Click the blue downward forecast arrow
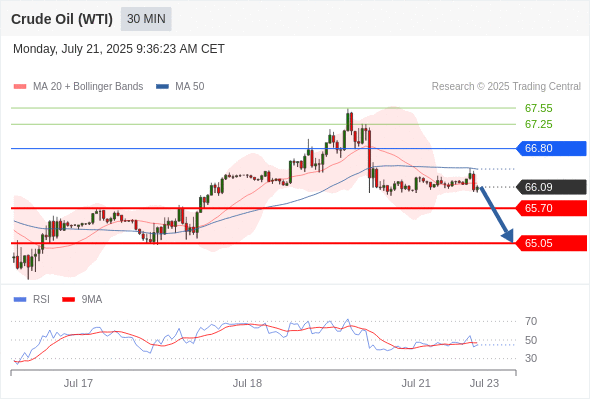Screen dimensions: 590x400 [x=496, y=214]
